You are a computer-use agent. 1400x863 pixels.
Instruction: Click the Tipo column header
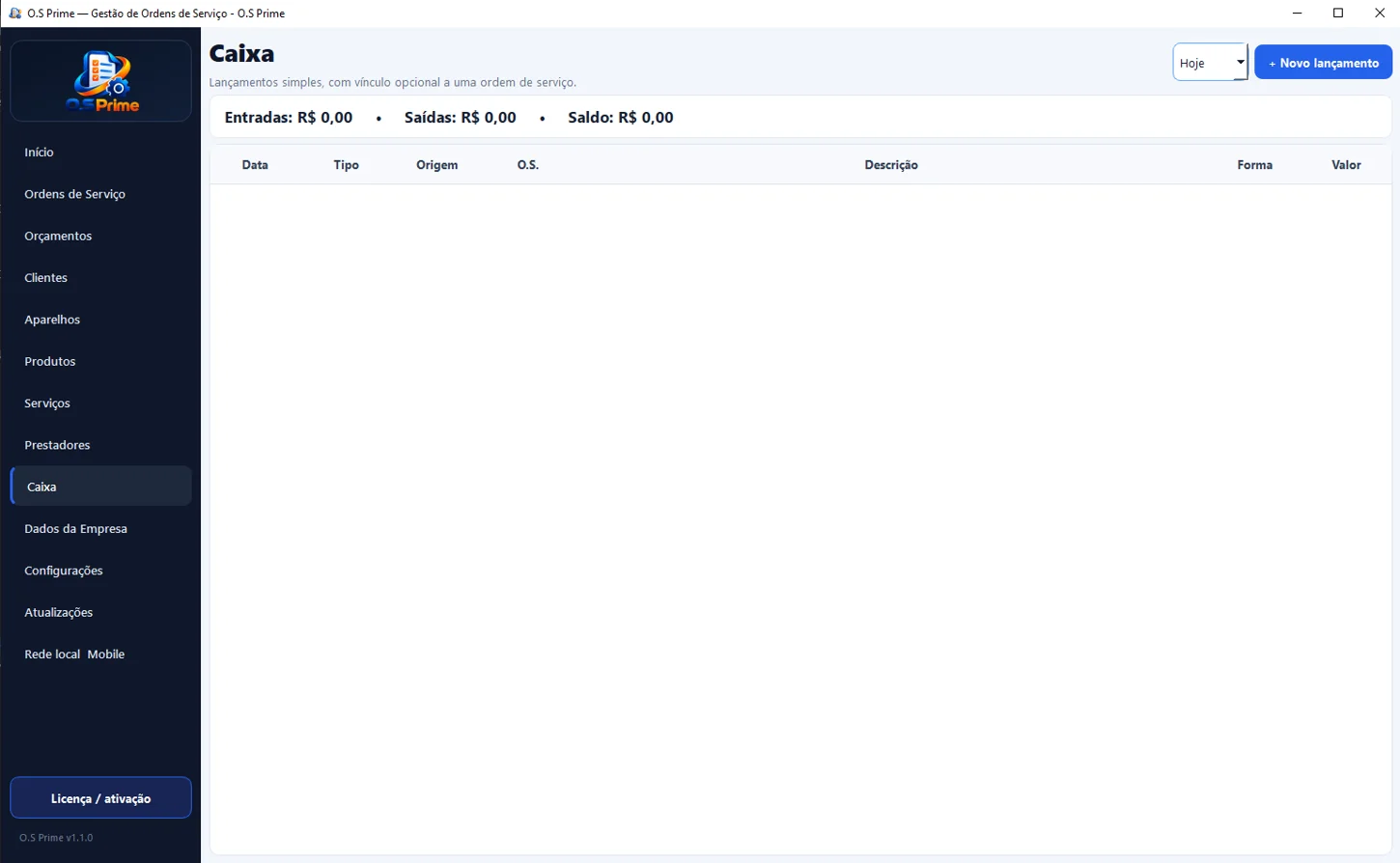point(346,165)
